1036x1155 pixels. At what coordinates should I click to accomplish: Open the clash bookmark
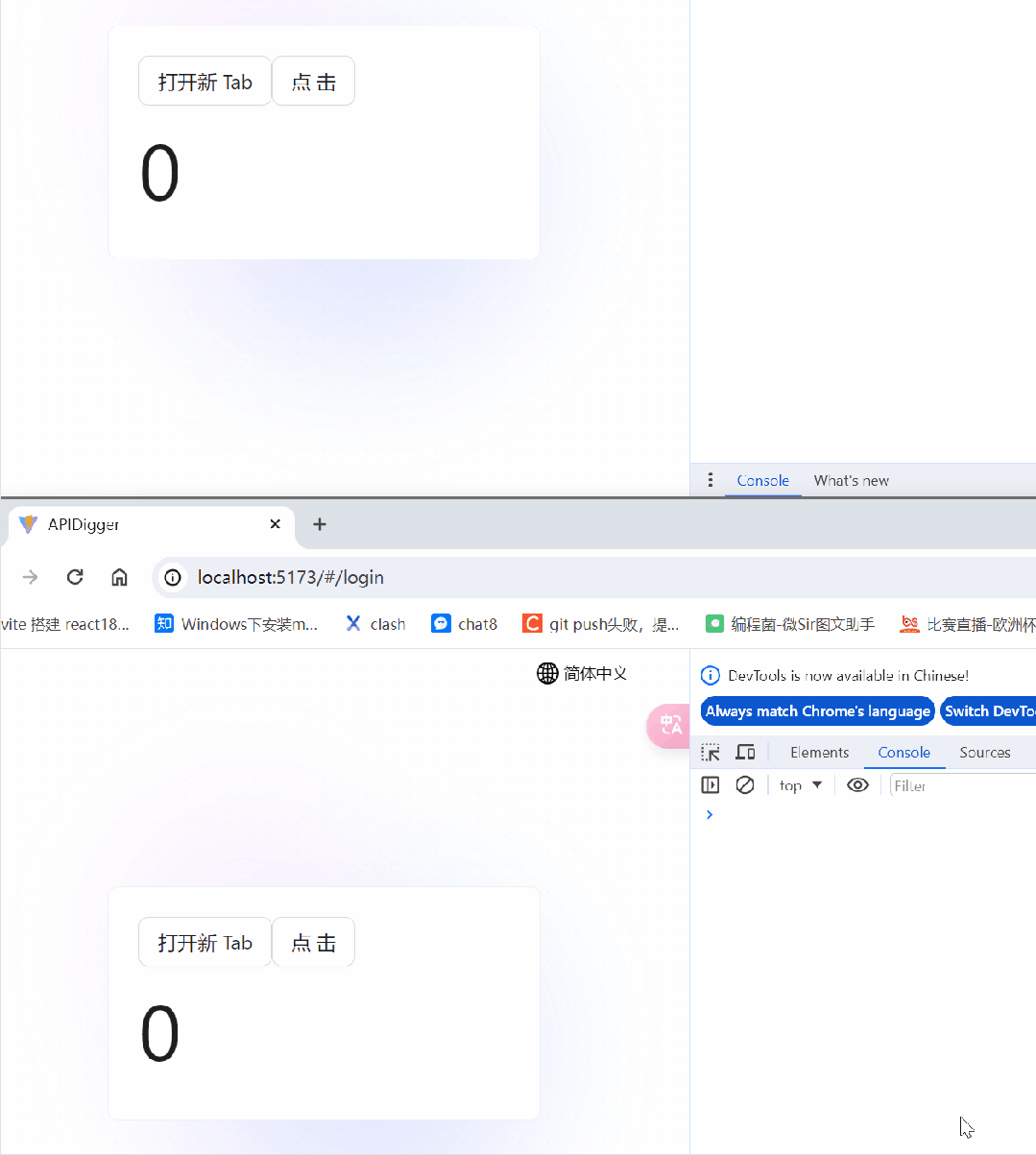click(375, 624)
